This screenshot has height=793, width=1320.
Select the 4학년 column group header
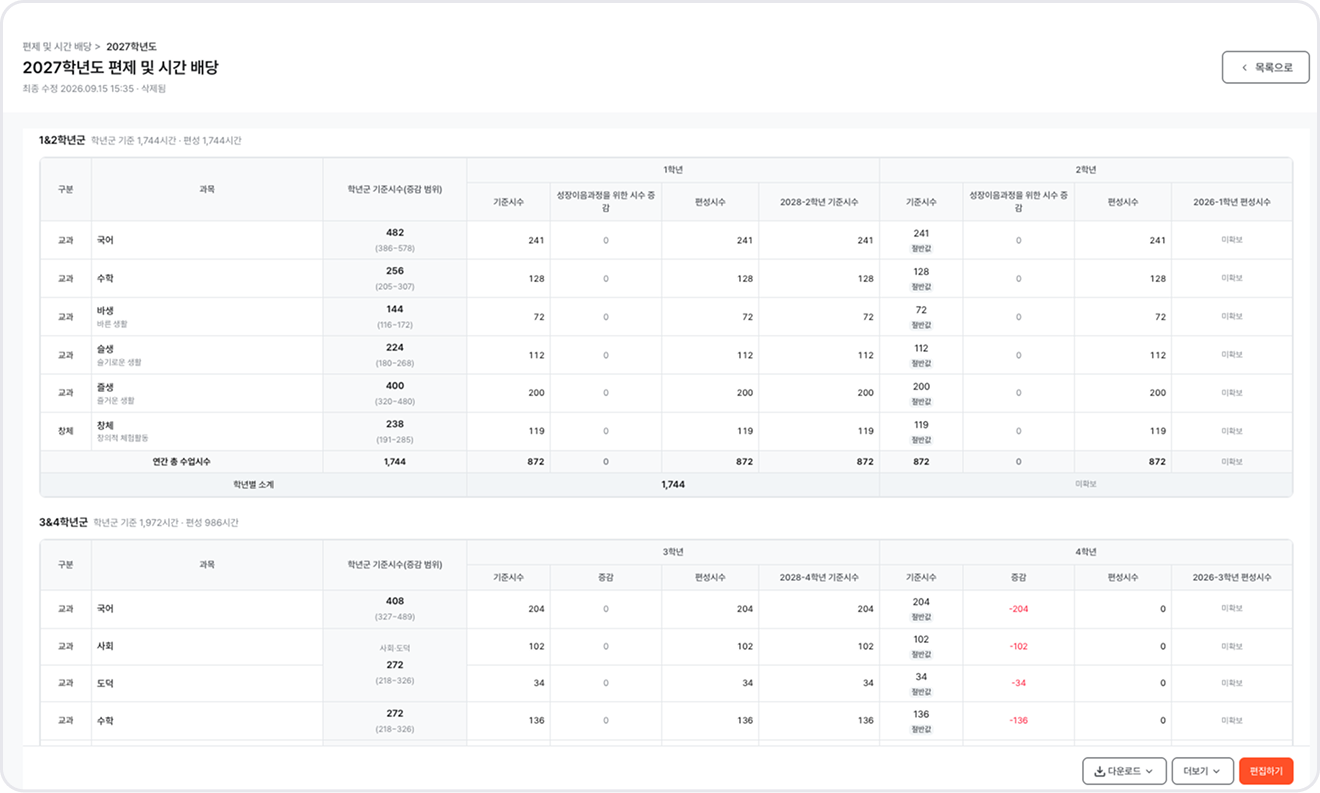1086,552
